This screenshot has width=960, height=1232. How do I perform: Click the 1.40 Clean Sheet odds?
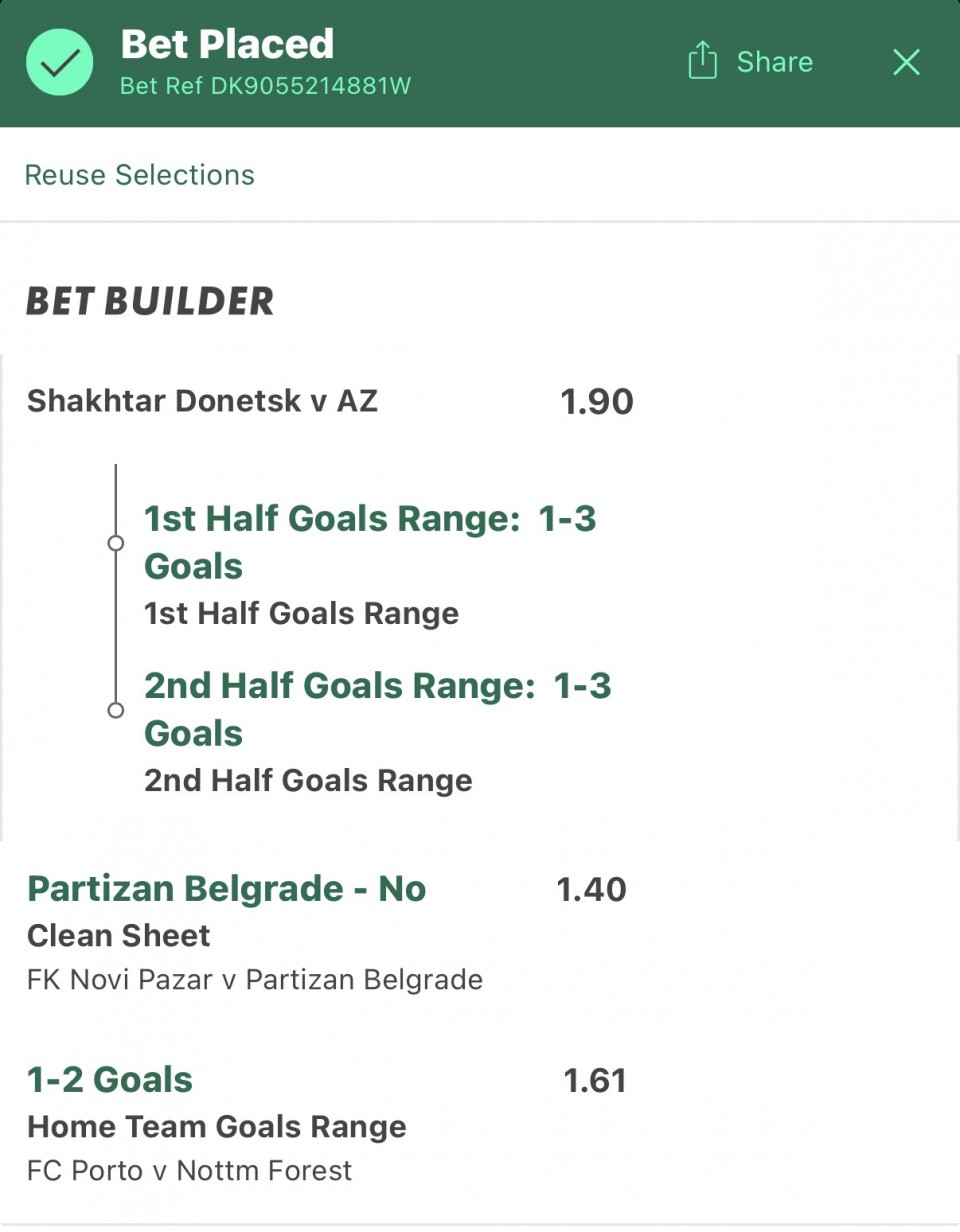tap(591, 889)
